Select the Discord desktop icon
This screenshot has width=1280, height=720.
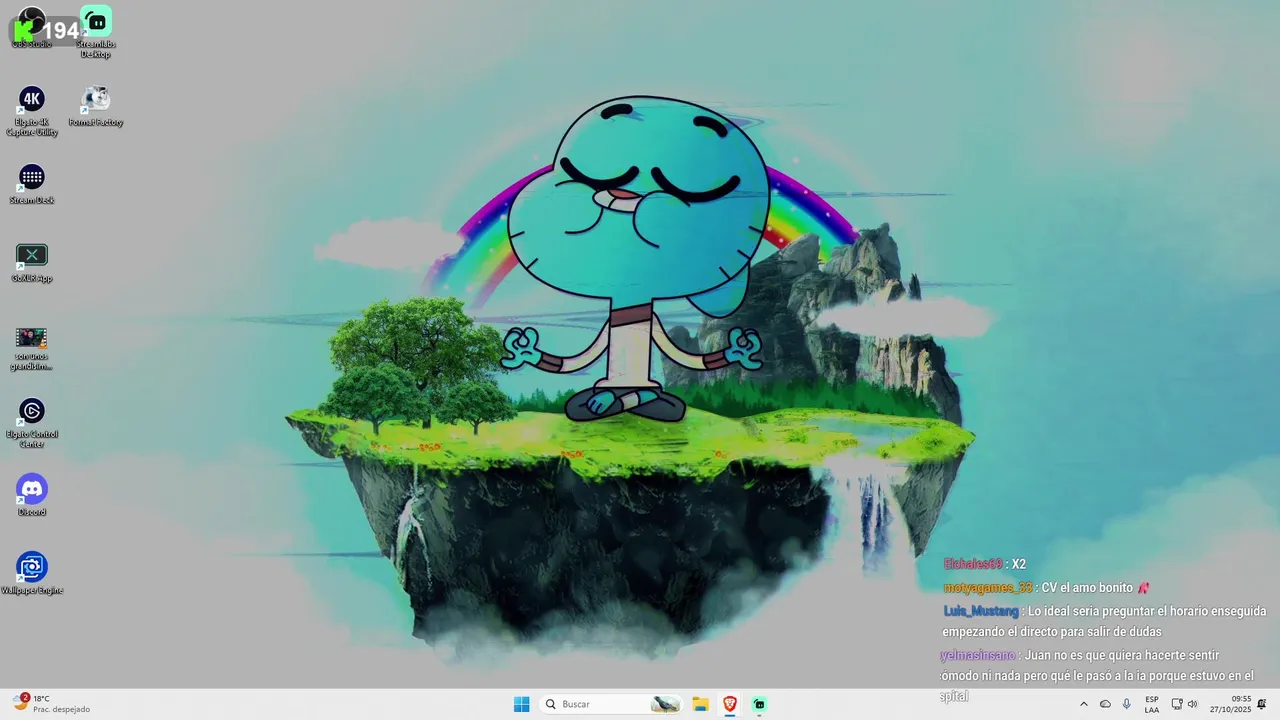click(32, 496)
